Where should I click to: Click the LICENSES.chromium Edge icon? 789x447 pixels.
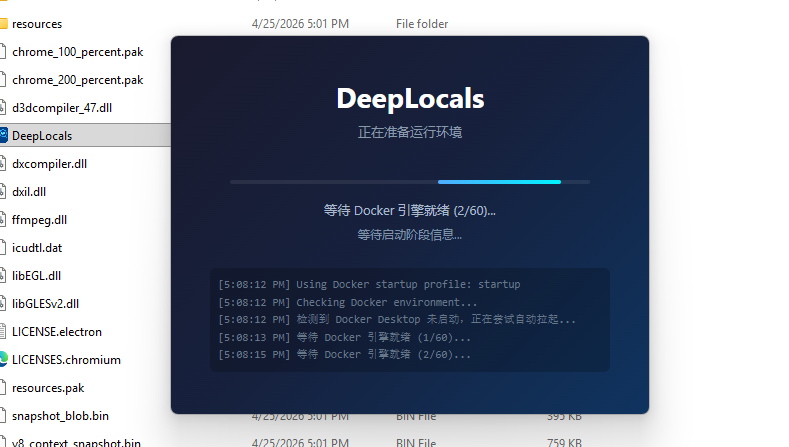tap(4, 359)
